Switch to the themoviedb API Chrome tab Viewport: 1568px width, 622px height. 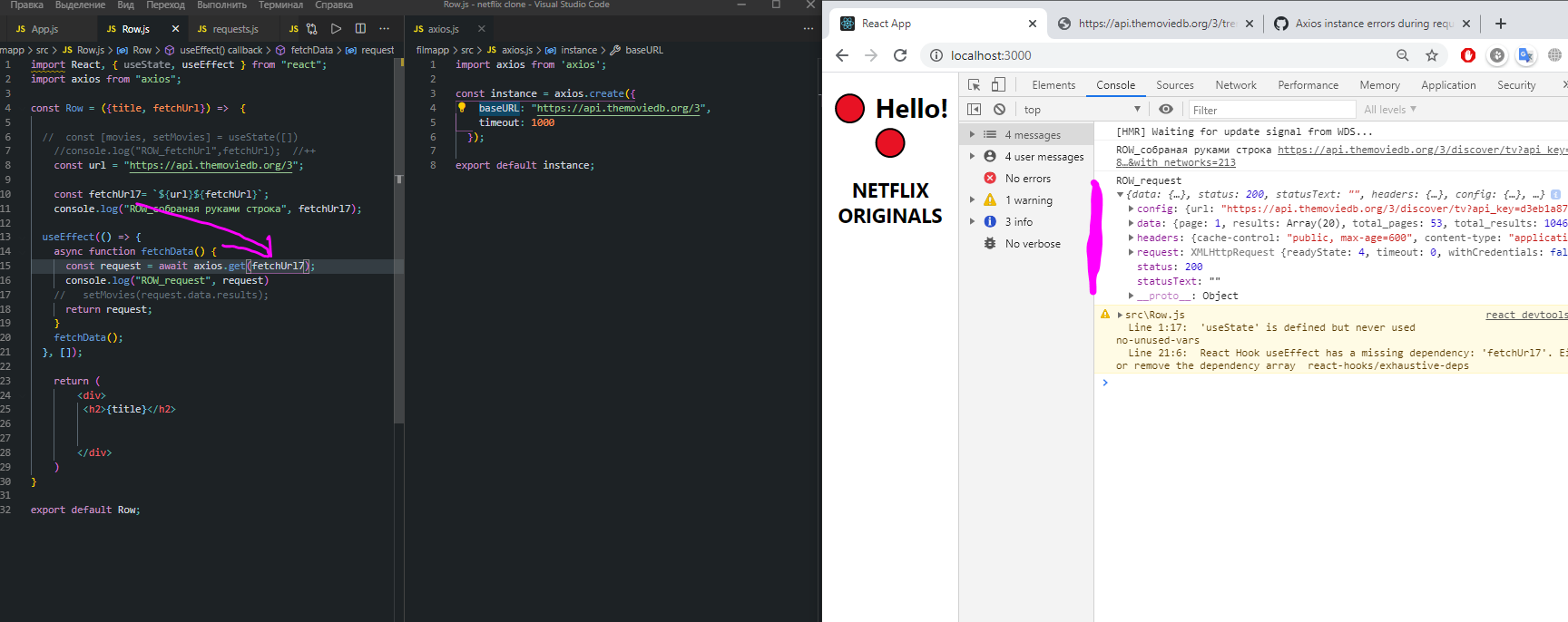click(1156, 24)
